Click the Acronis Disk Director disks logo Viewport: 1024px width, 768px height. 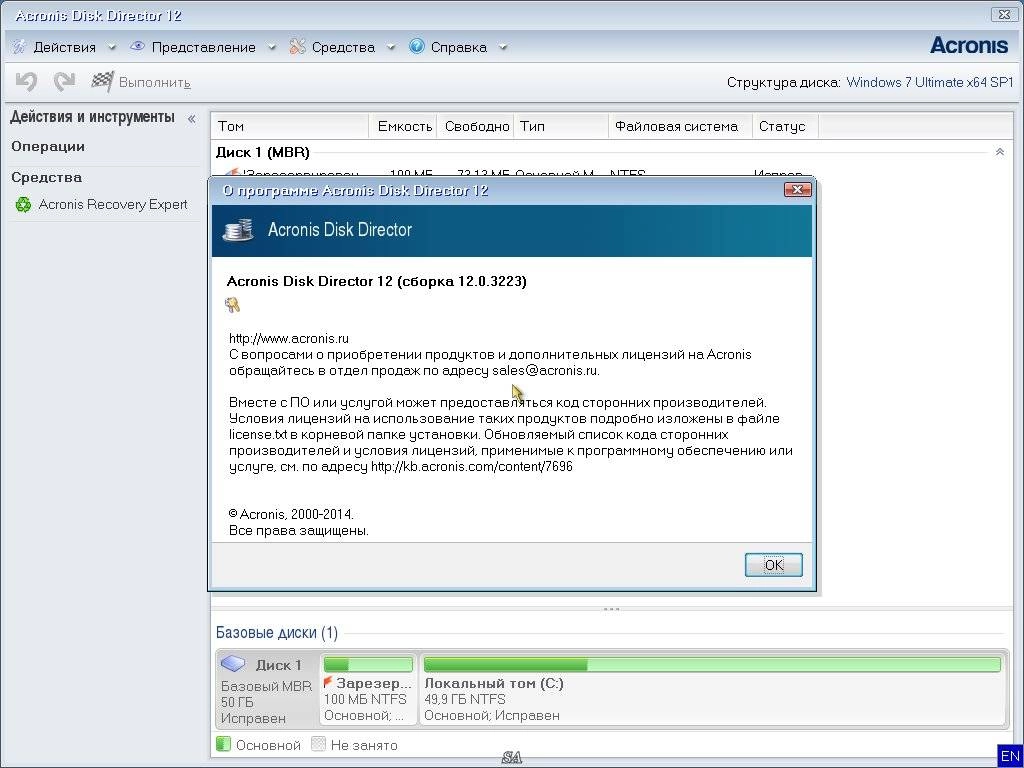pyautogui.click(x=238, y=231)
